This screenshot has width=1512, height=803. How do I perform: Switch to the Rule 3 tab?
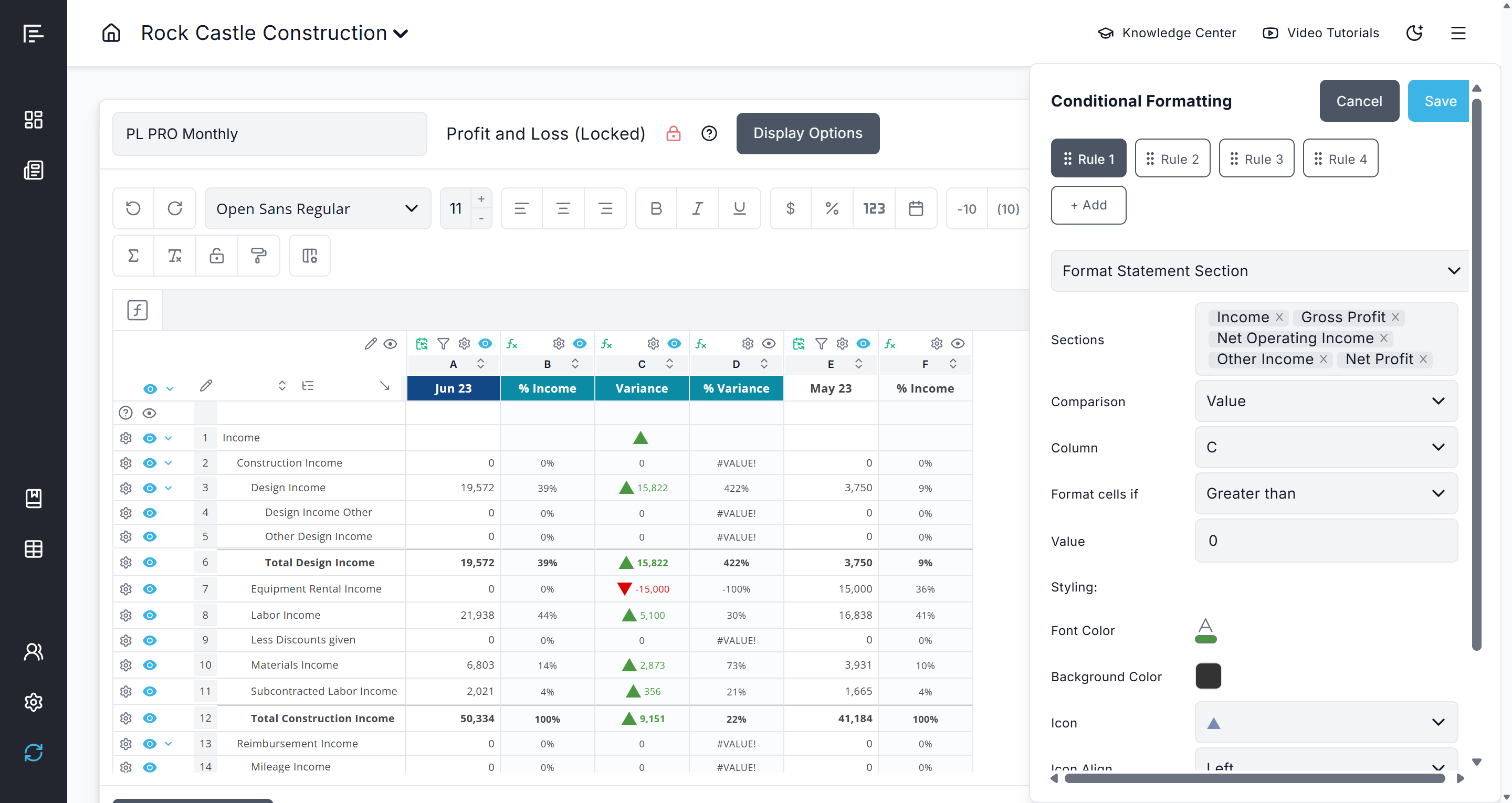[x=1256, y=159]
